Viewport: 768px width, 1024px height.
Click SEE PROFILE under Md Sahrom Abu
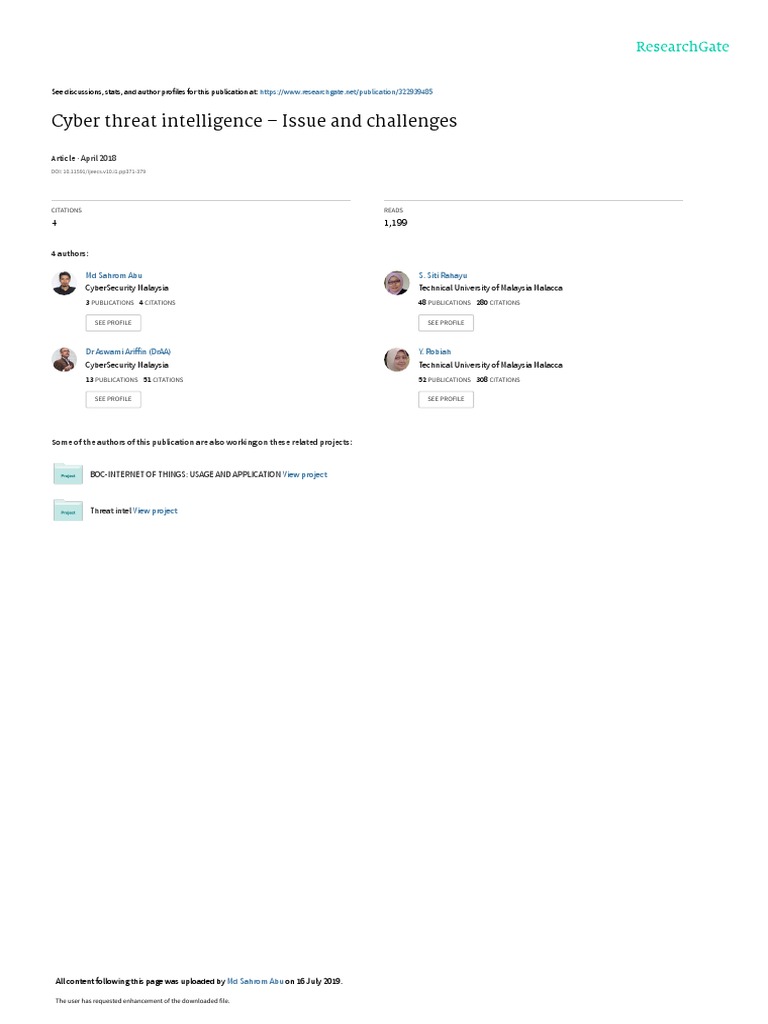coord(113,323)
